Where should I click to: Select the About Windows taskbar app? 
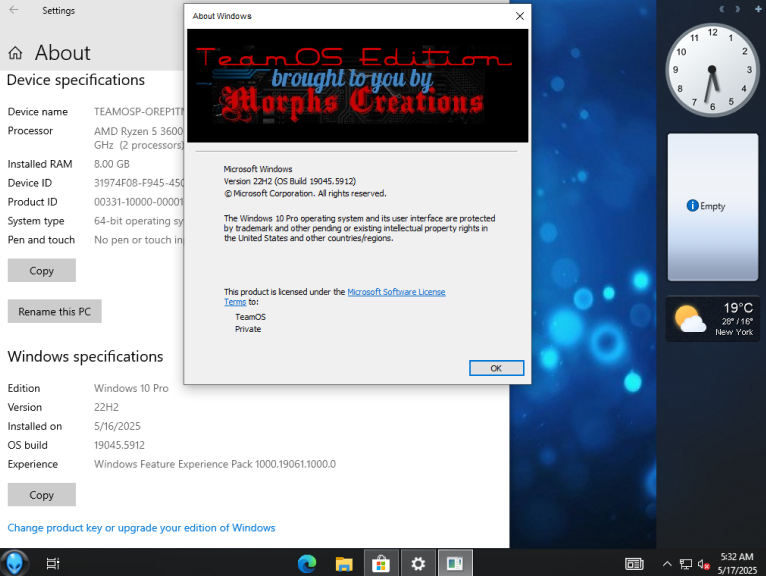(455, 563)
